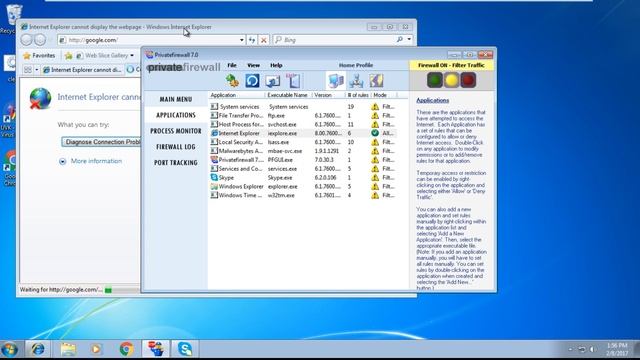Viewport: 640px width, 360px height.
Task: Open the Help menu in Privatefirewall
Action: click(x=276, y=65)
